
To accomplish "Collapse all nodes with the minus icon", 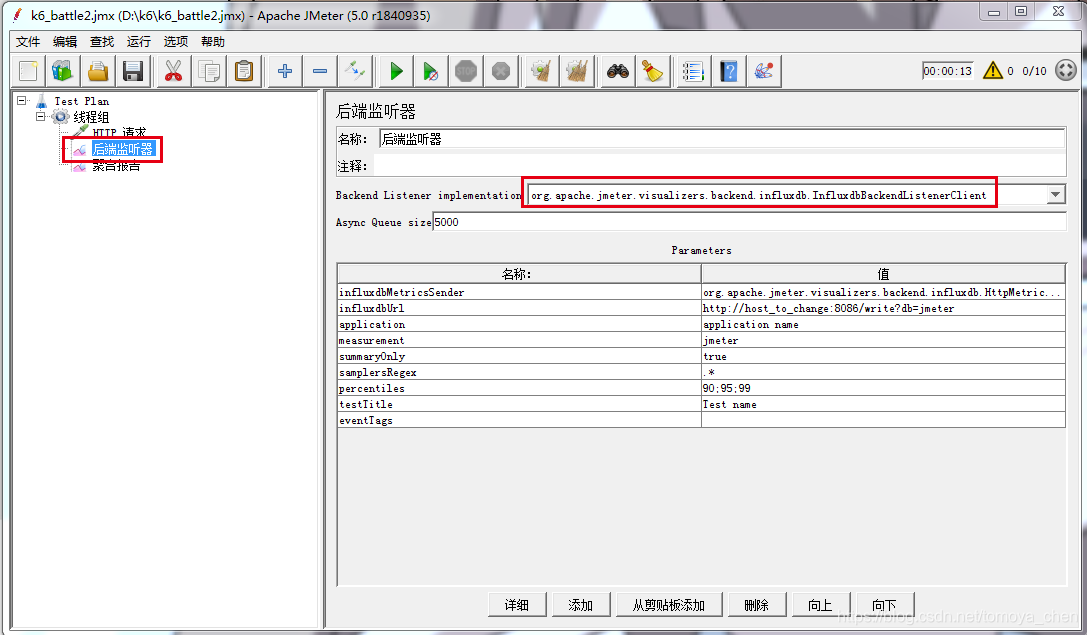I will tap(320, 71).
